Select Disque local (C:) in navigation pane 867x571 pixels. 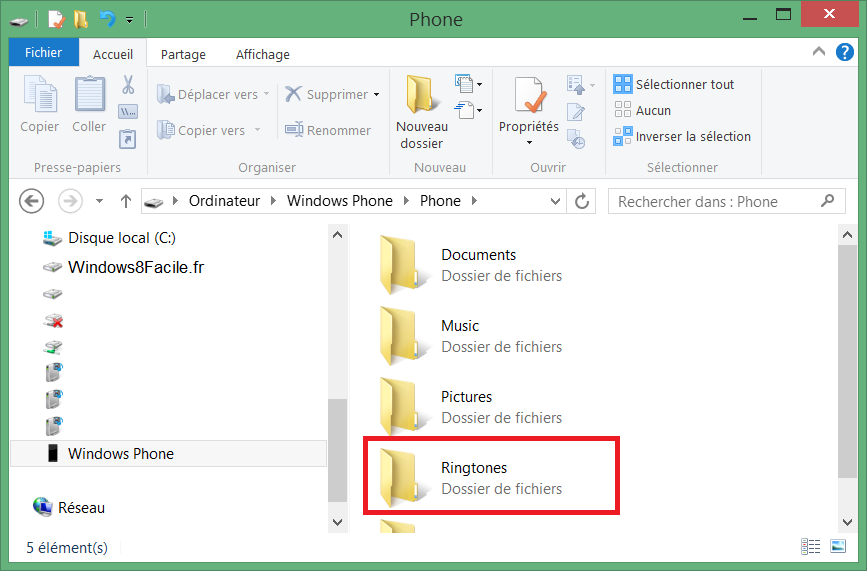pyautogui.click(x=109, y=238)
